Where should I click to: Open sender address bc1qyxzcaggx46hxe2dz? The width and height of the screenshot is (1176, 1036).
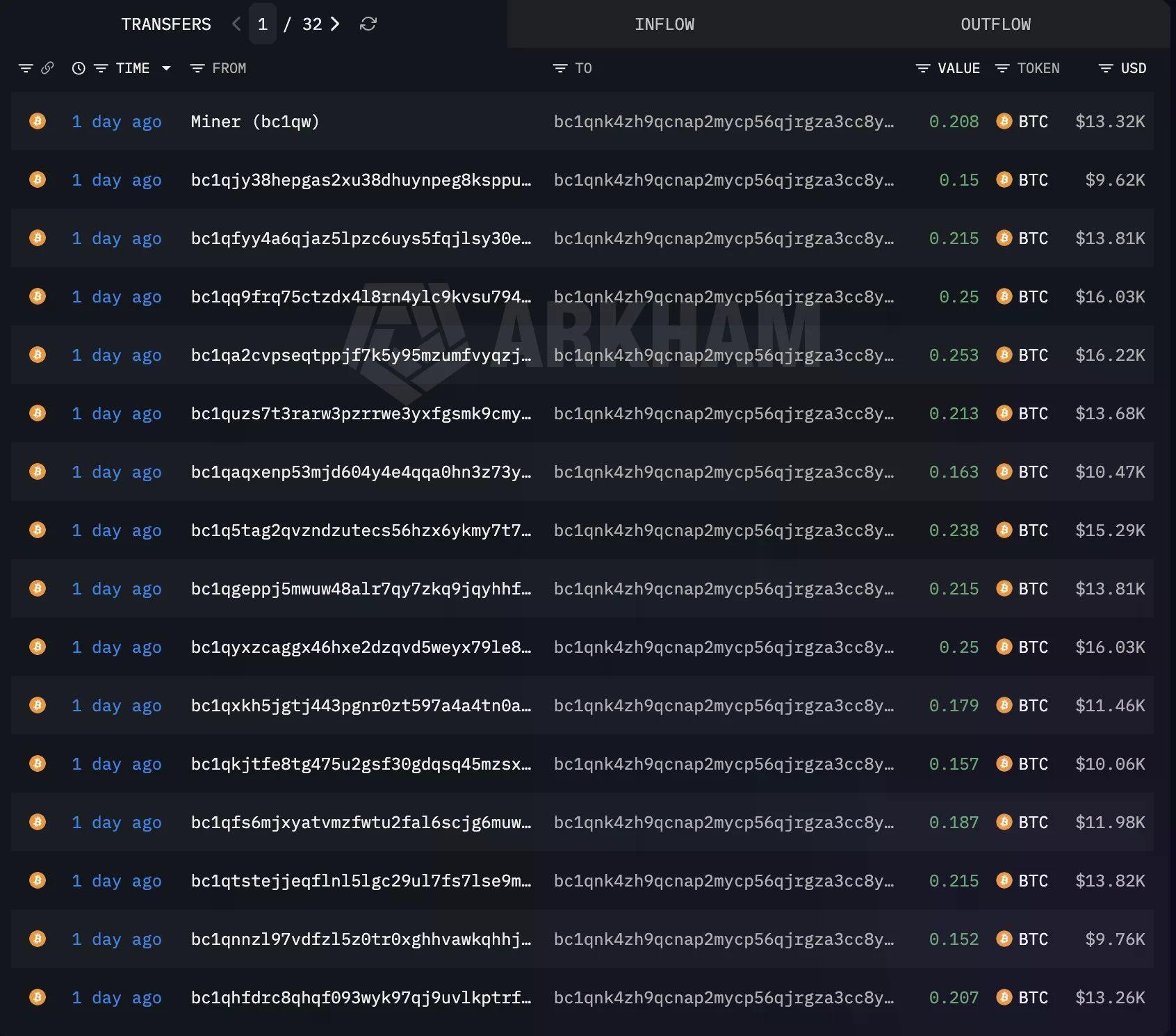coord(361,647)
